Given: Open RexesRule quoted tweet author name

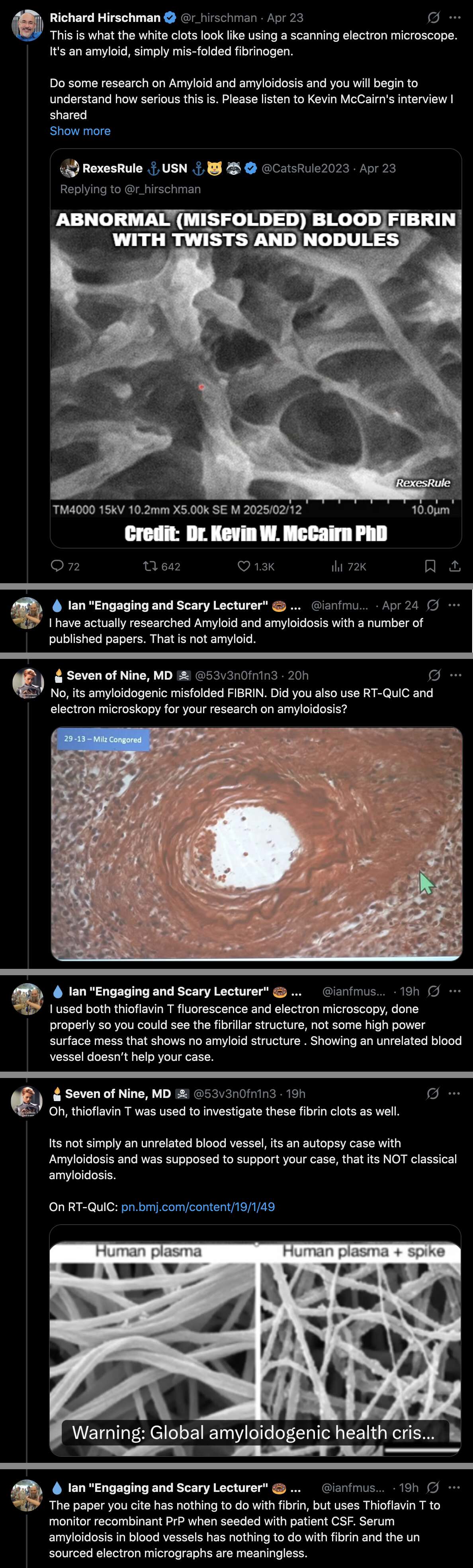Looking at the screenshot, I should point(112,168).
